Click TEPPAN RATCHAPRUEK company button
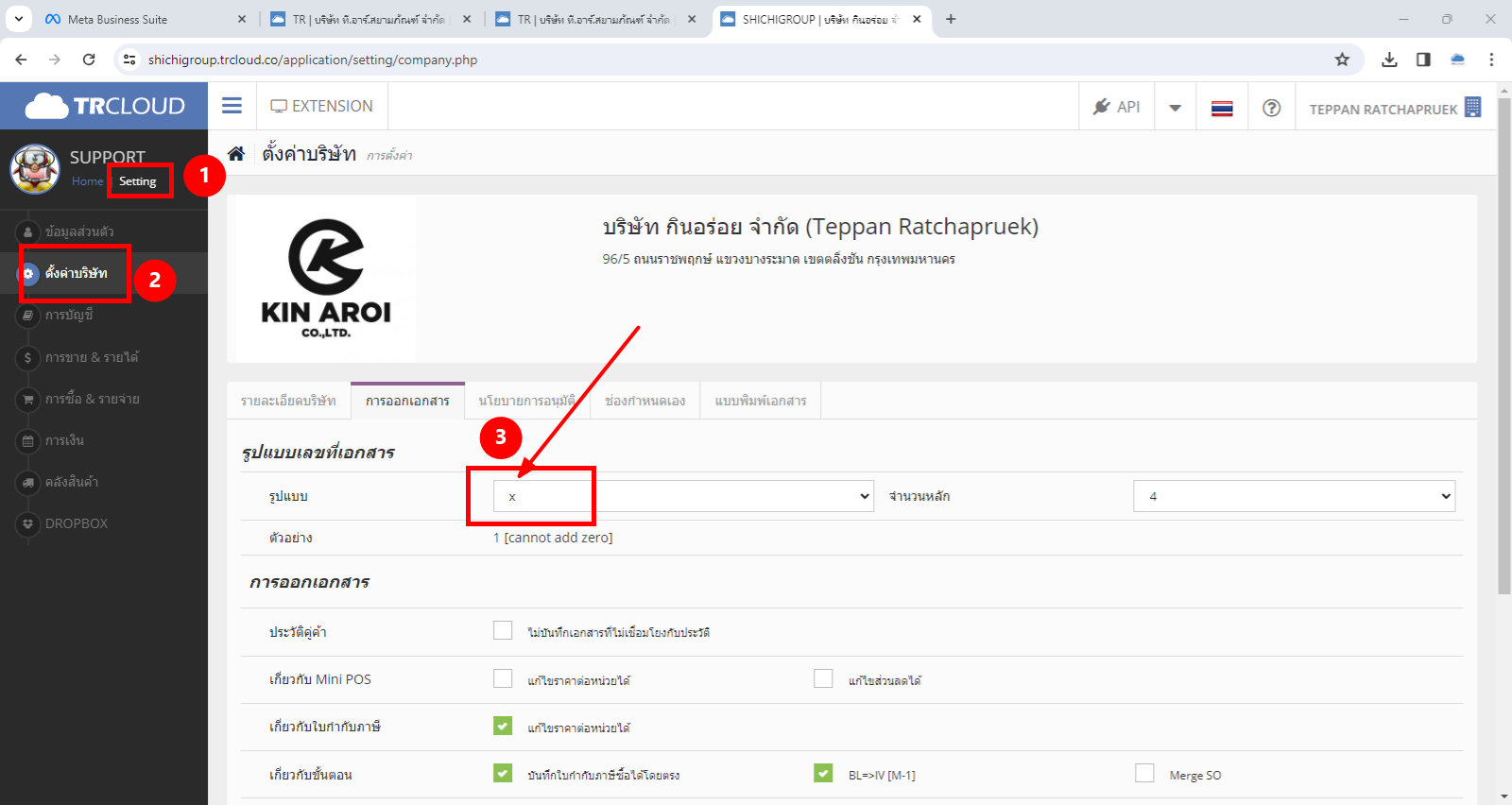Viewport: 1512px width, 805px height. pos(1394,109)
